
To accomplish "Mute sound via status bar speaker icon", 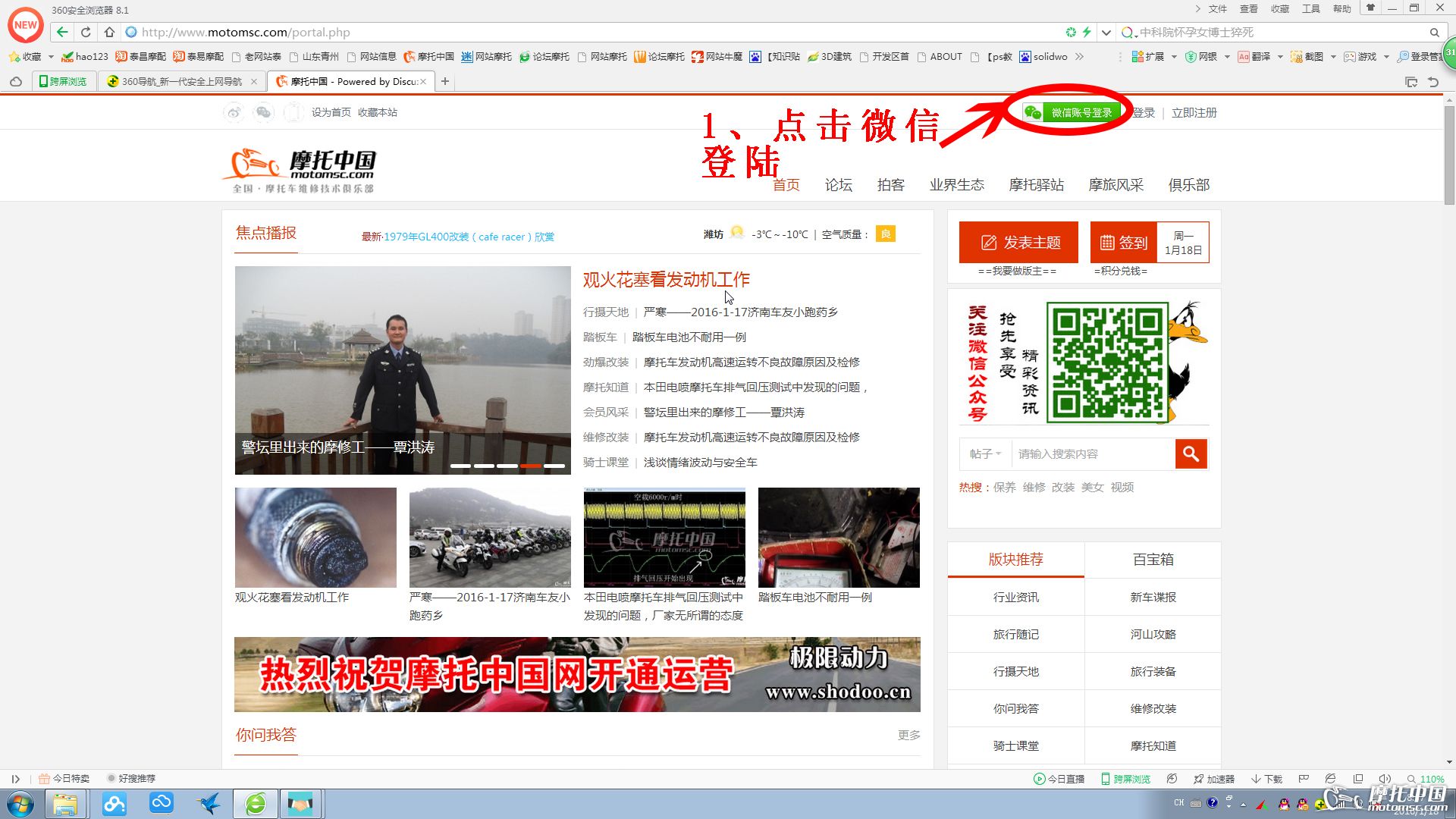I will [x=1385, y=779].
